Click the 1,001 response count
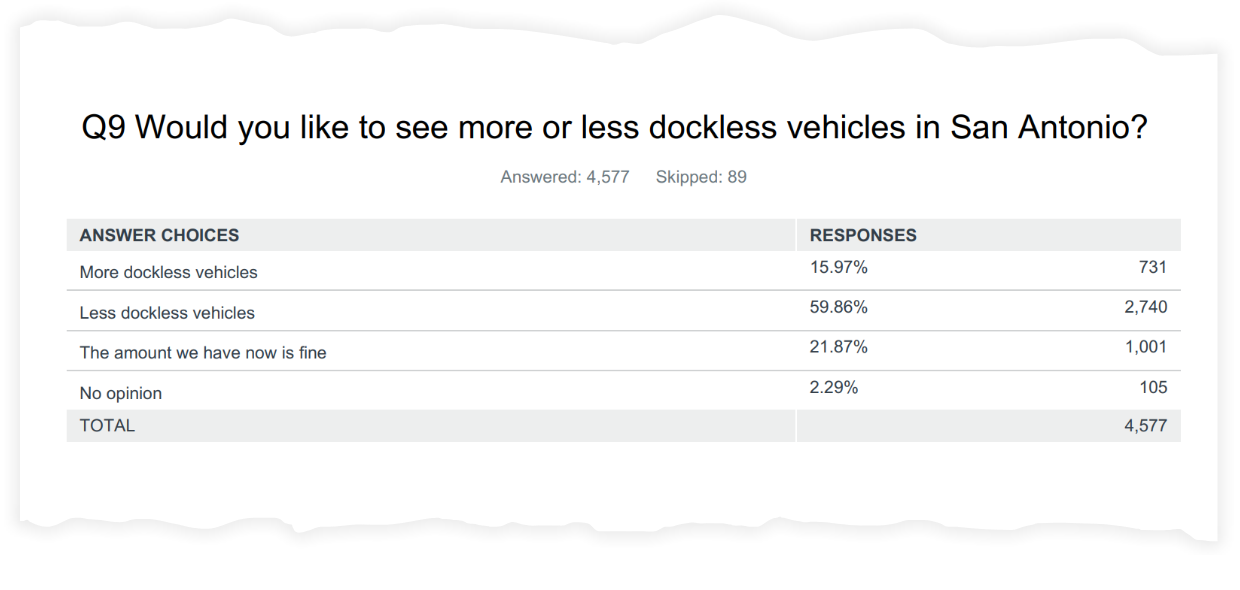 point(1145,347)
